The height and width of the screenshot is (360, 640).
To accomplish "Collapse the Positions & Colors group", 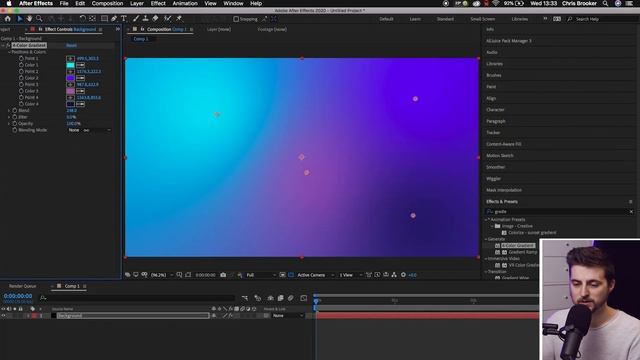I will tap(9, 52).
